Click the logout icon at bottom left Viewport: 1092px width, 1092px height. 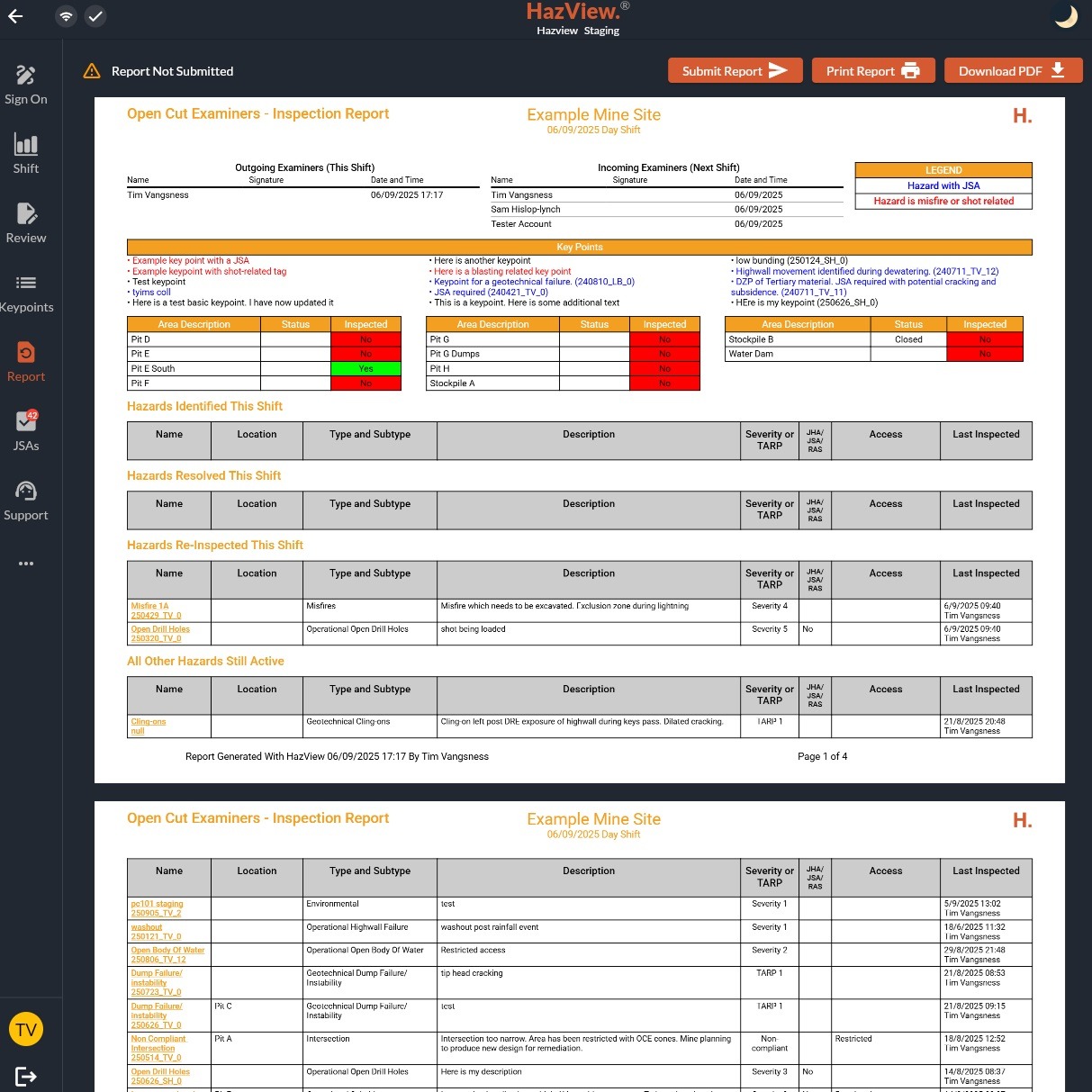click(x=26, y=1076)
